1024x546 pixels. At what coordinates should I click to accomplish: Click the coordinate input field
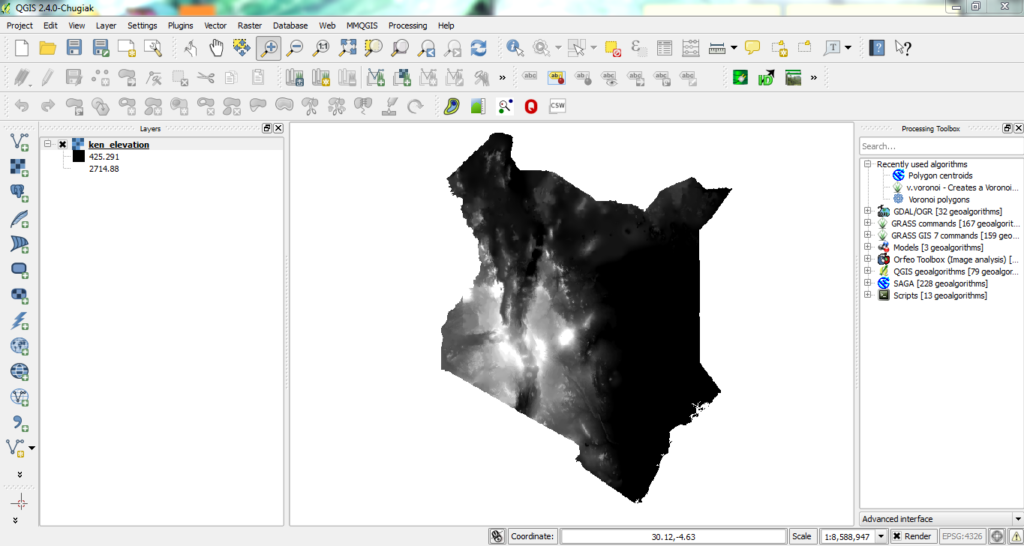[x=673, y=536]
